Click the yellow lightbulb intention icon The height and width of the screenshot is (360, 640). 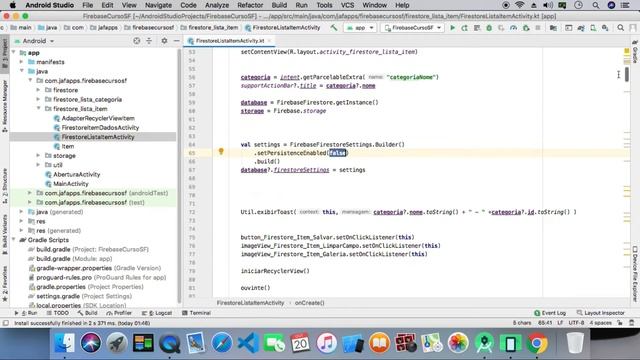[221, 152]
